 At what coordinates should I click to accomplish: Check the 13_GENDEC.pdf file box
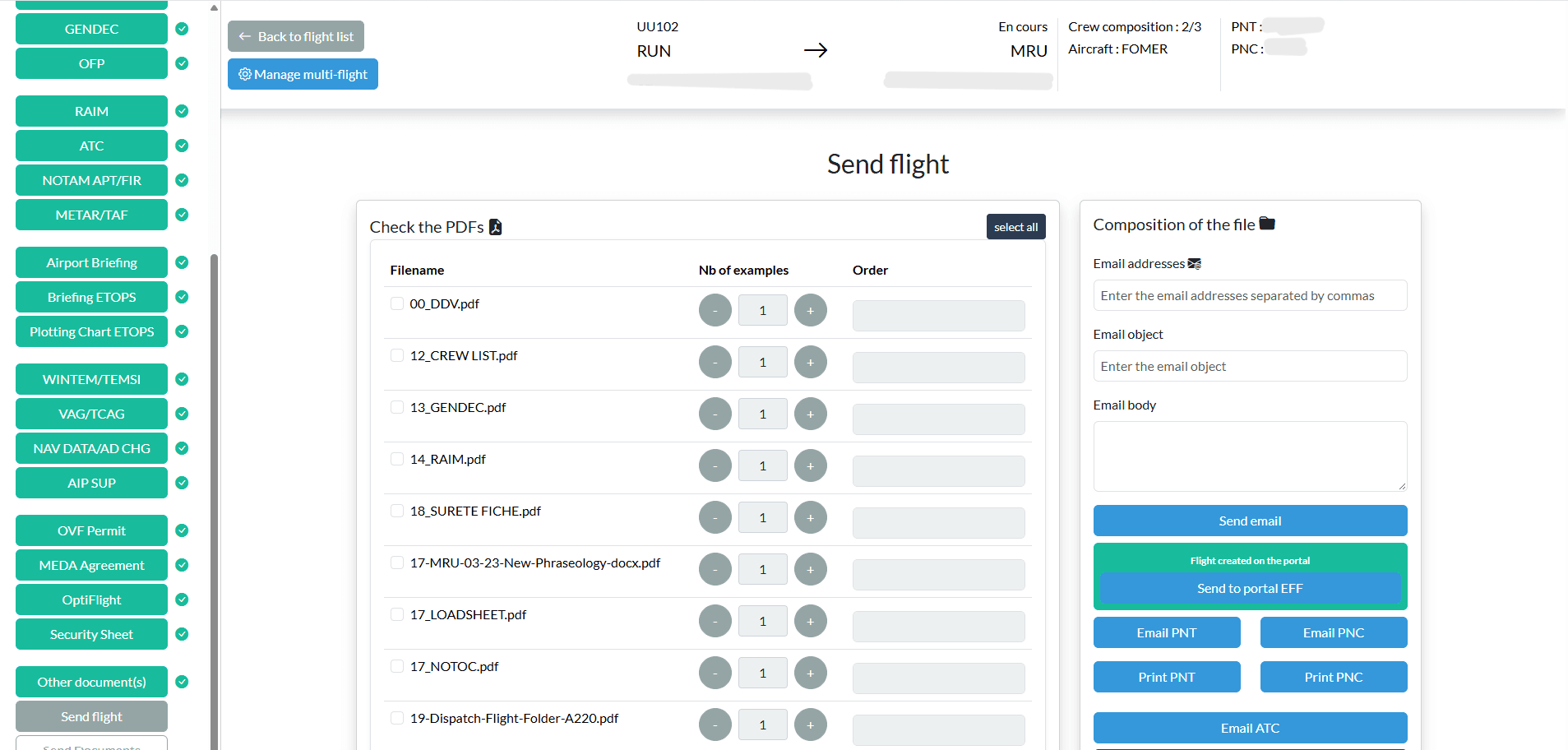397,407
